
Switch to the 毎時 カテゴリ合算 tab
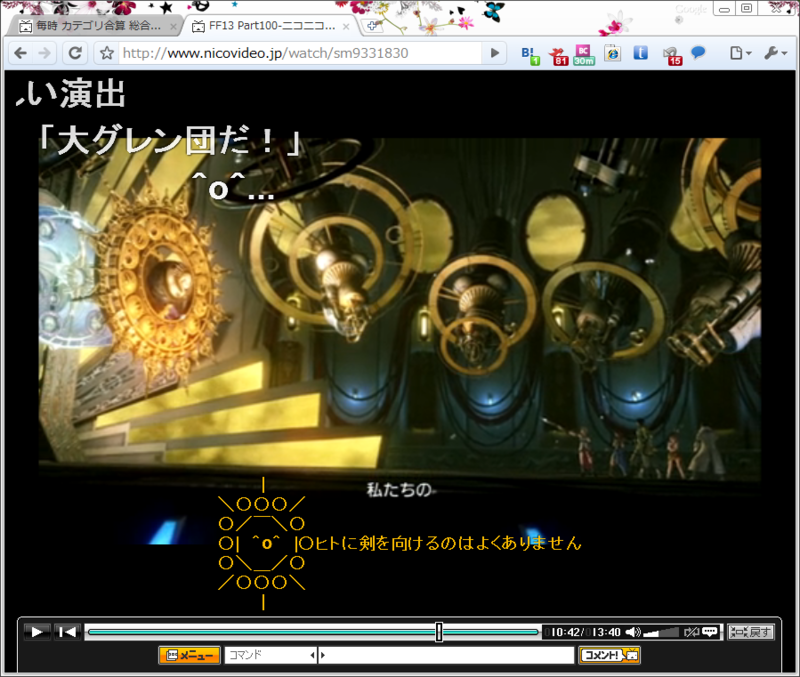tap(95, 26)
